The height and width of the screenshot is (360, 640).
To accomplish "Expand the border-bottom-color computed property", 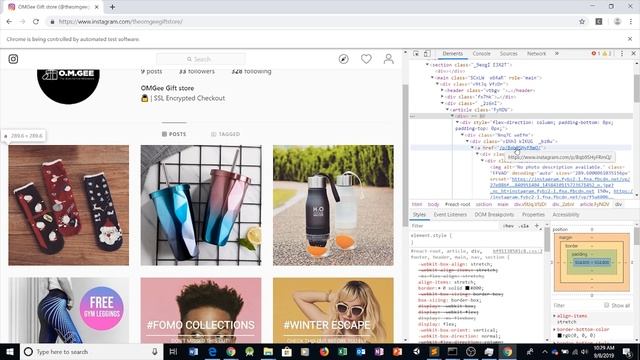I will pos(555,329).
